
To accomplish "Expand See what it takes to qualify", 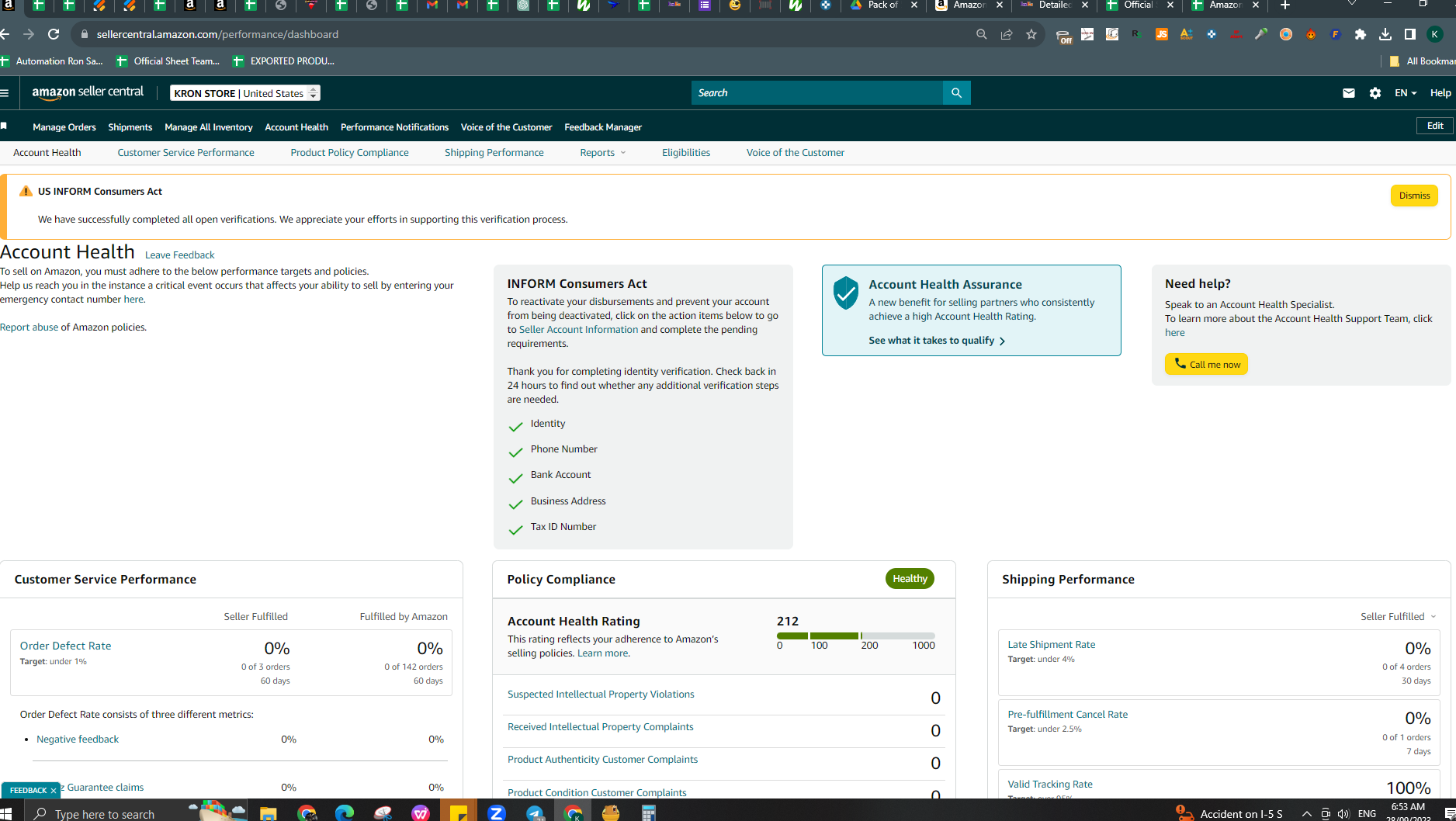I will coord(937,341).
